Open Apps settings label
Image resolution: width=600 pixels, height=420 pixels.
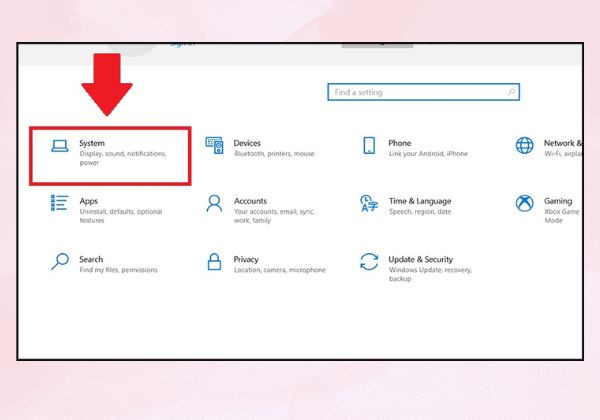pyautogui.click(x=89, y=201)
